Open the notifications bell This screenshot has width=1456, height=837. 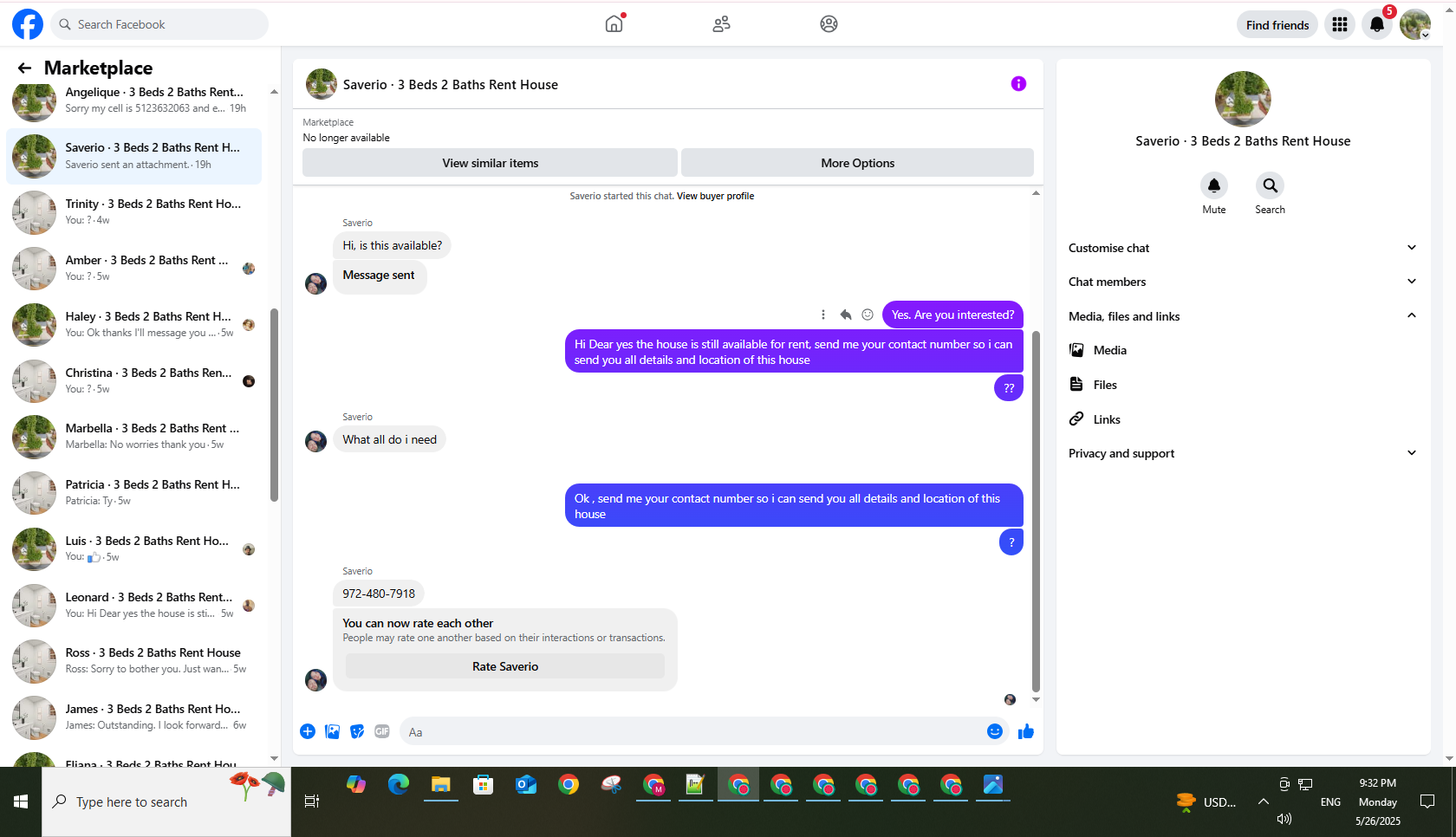click(1377, 24)
